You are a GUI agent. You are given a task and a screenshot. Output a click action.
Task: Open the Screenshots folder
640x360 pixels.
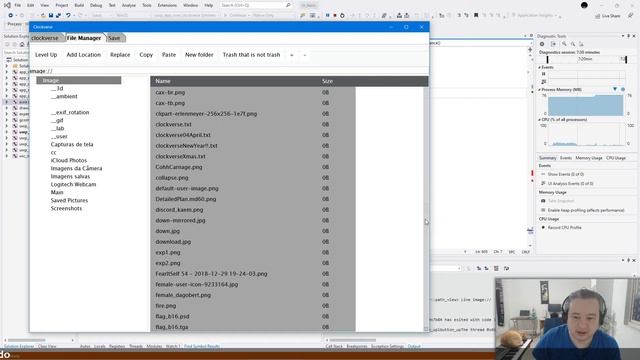[66, 209]
